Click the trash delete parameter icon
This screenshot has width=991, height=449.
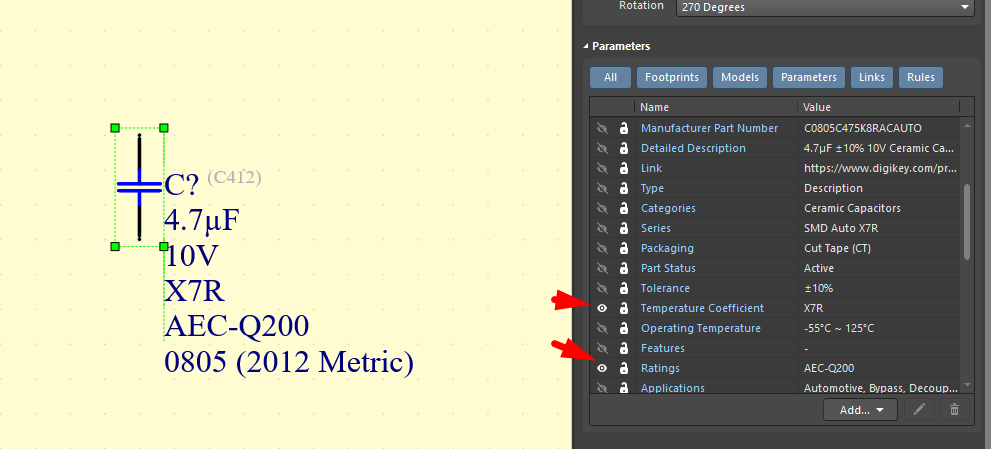tap(954, 410)
